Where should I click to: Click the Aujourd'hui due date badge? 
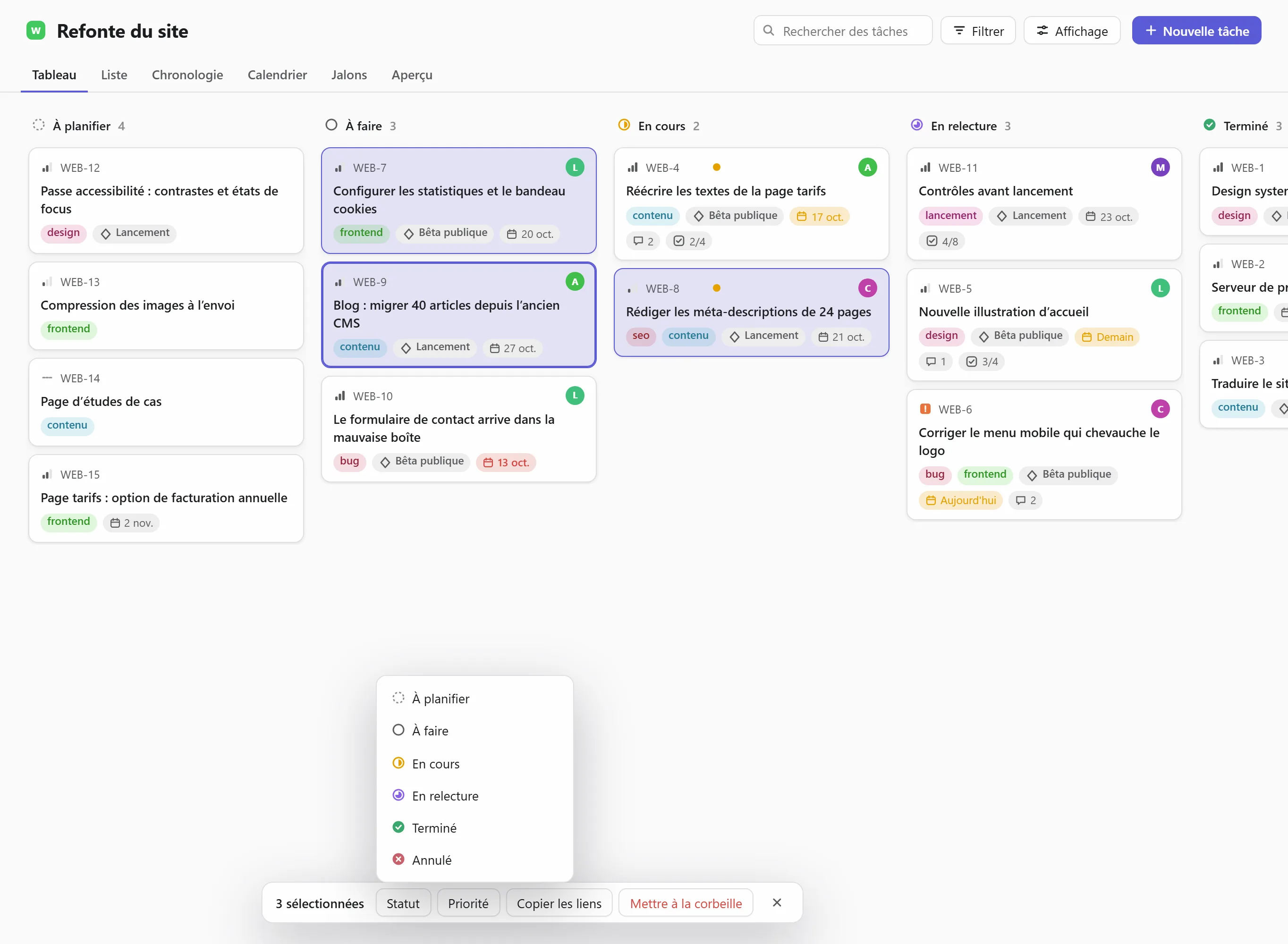[x=961, y=501]
